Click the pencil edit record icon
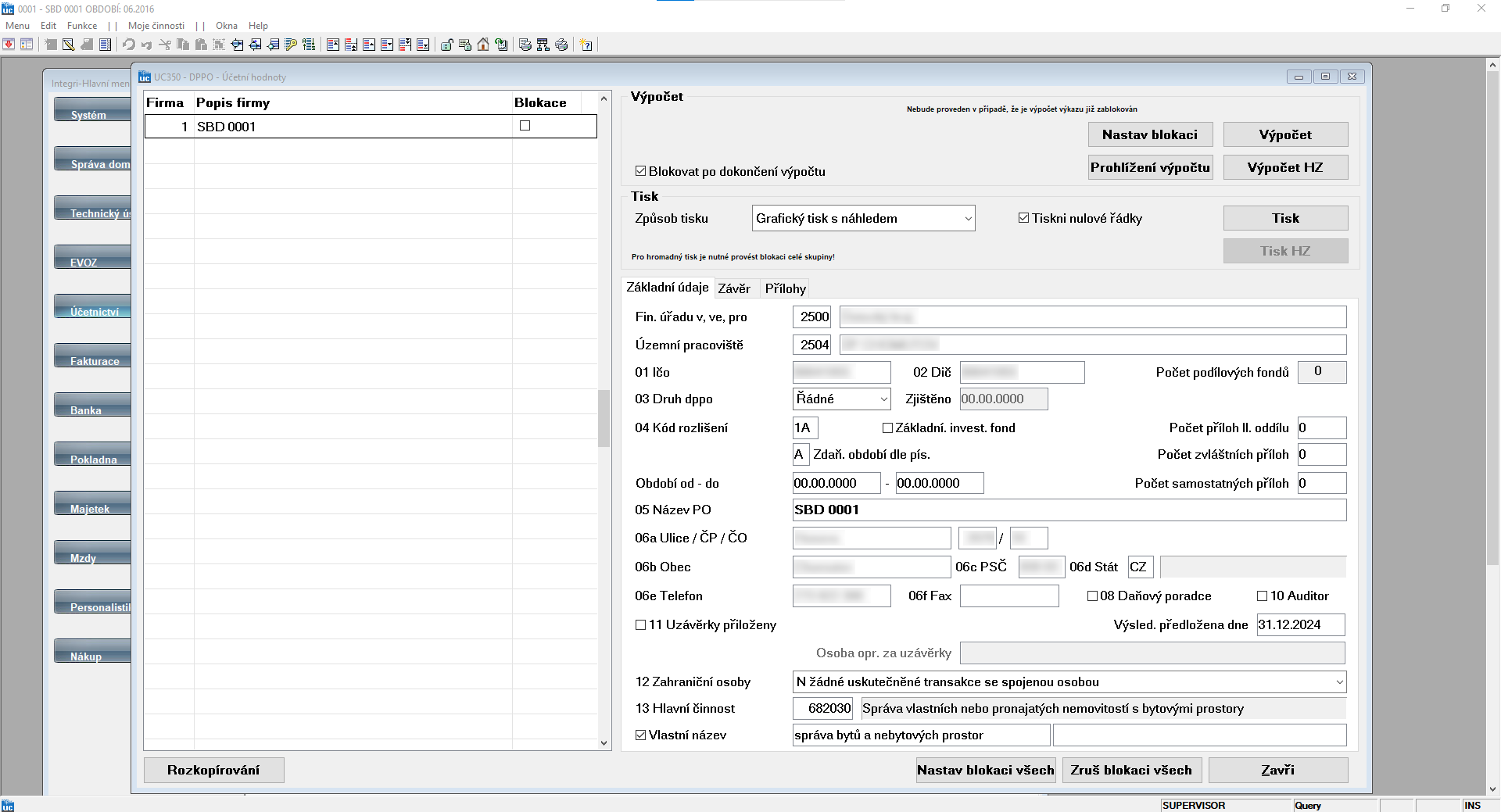Image resolution: width=1501 pixels, height=812 pixels. click(68, 45)
